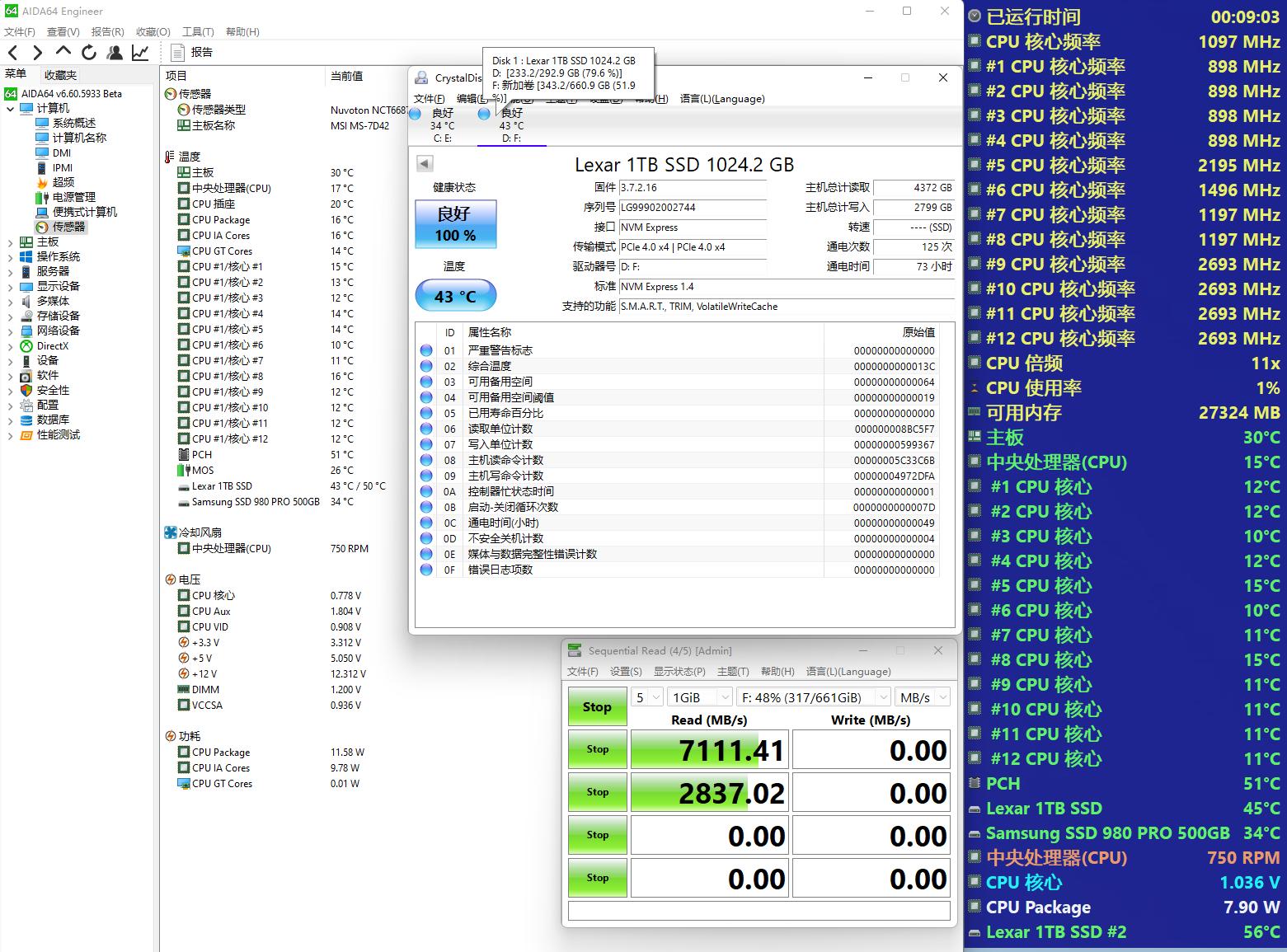Open the 报告 report wizard icon
This screenshot has width=1287, height=952.
click(x=178, y=52)
